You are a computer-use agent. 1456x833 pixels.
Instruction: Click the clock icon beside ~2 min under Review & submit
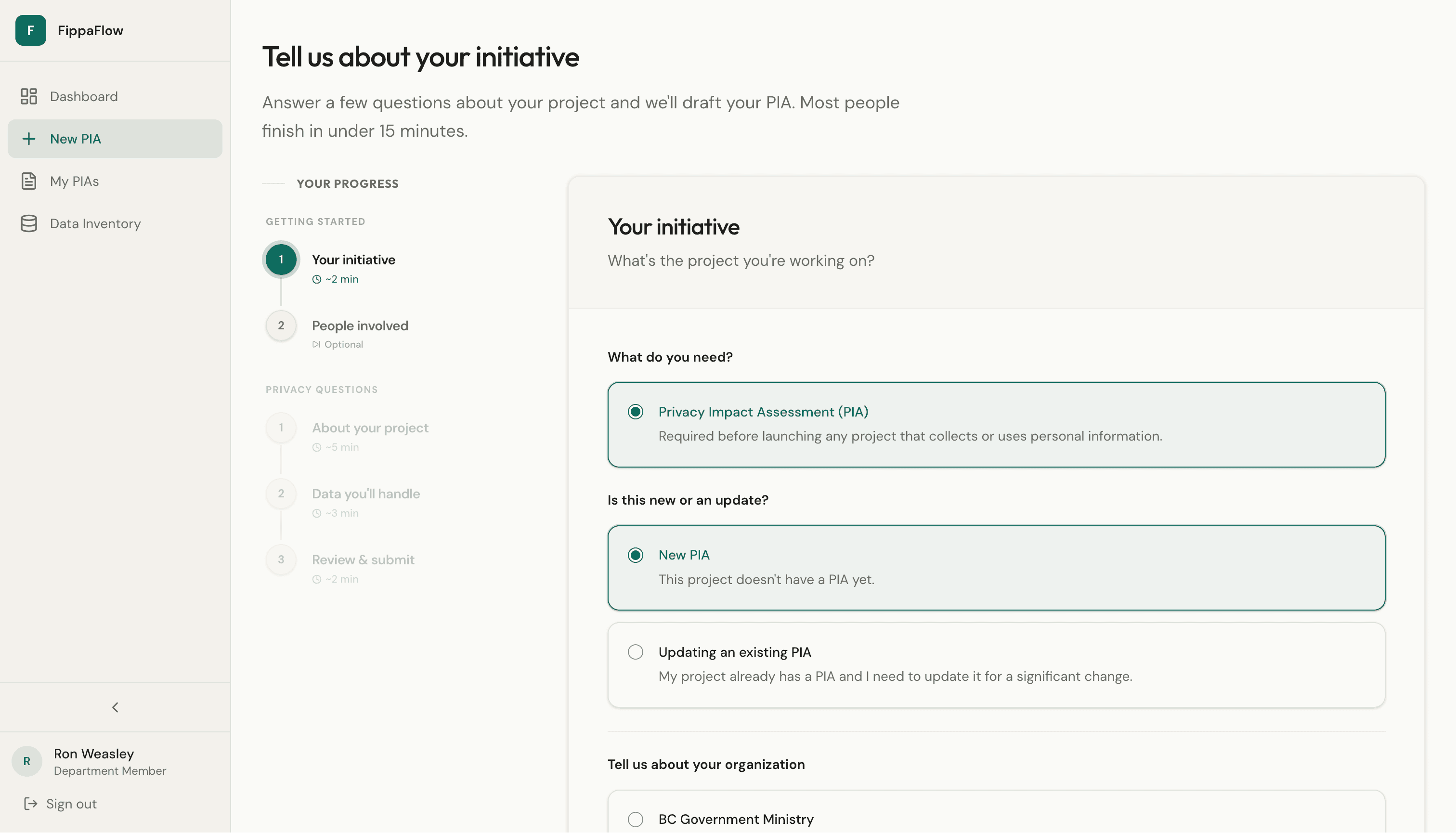pyautogui.click(x=316, y=579)
